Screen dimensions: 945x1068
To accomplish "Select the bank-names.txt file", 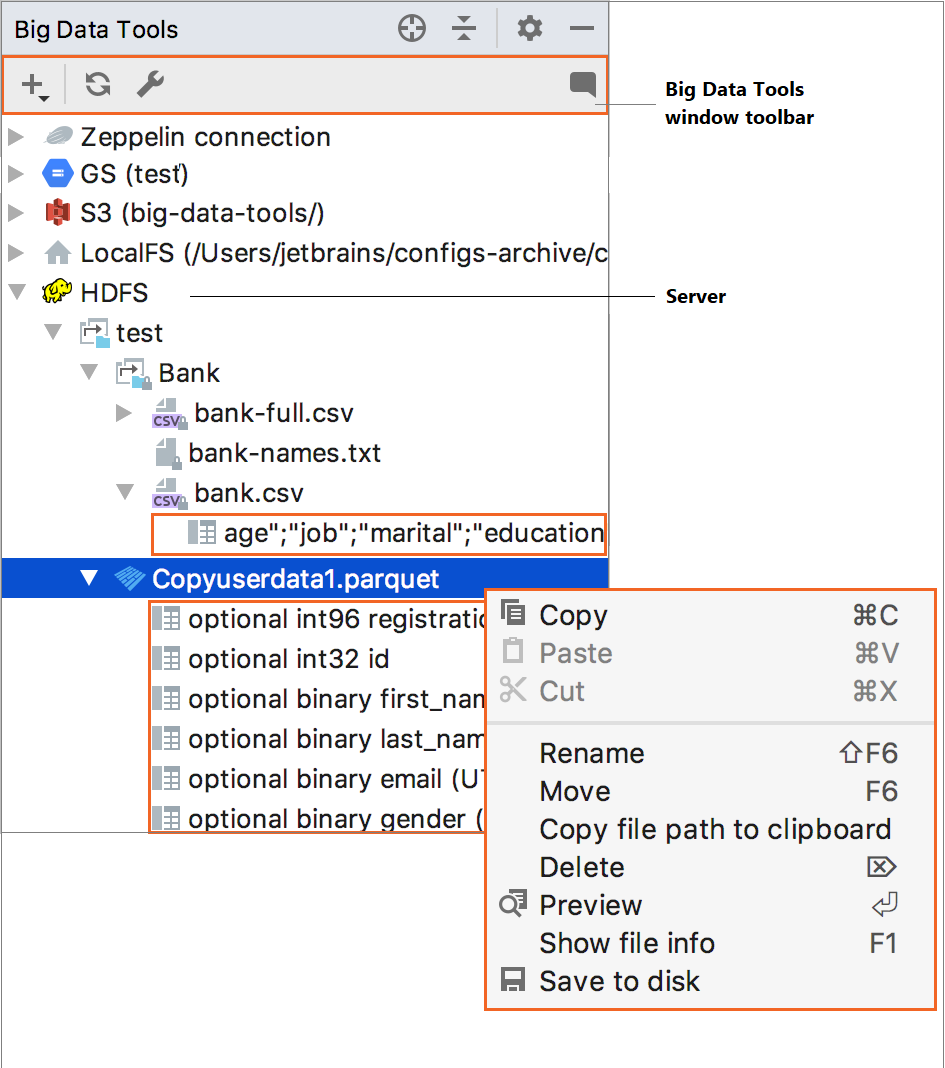I will [x=284, y=453].
